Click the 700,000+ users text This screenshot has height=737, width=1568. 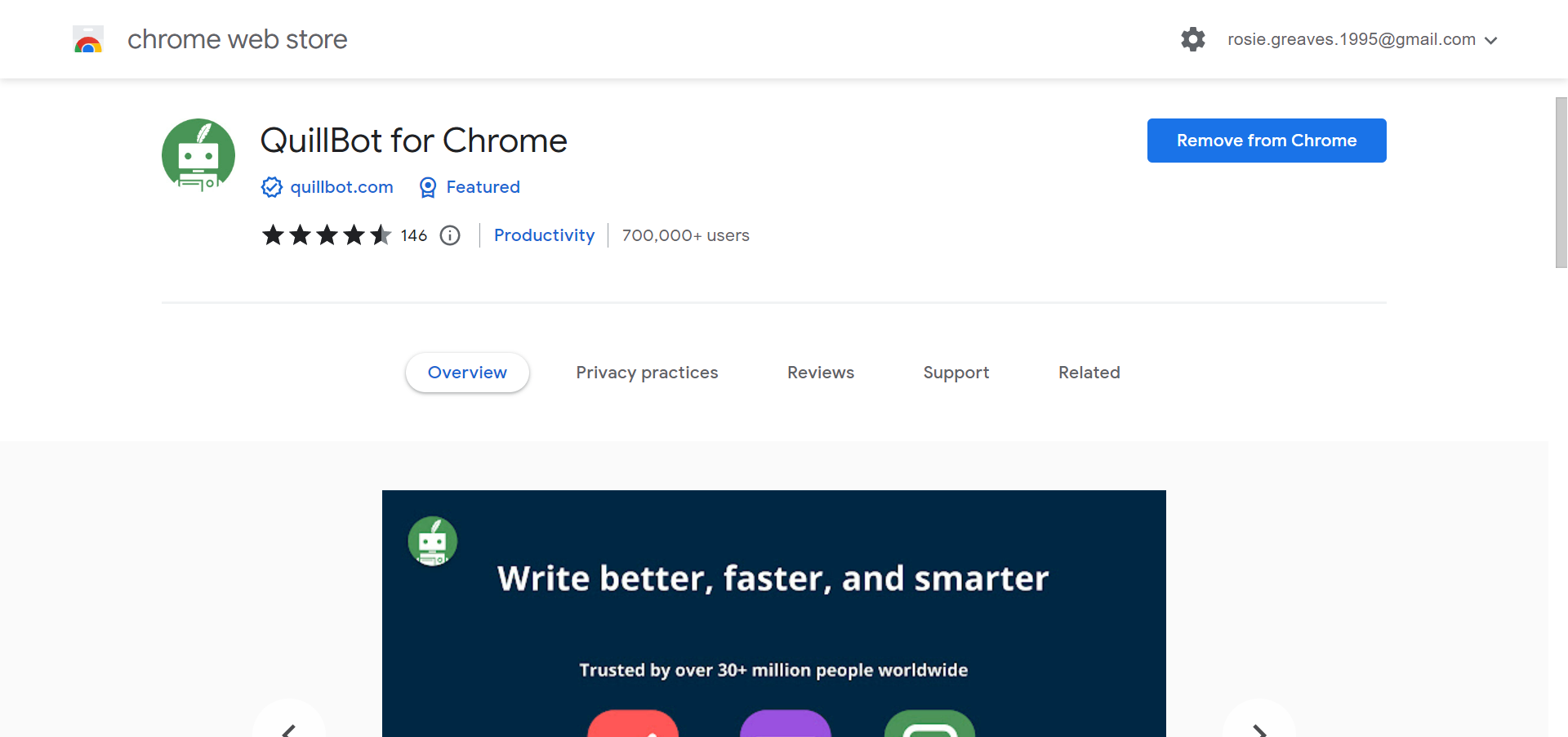coord(686,235)
